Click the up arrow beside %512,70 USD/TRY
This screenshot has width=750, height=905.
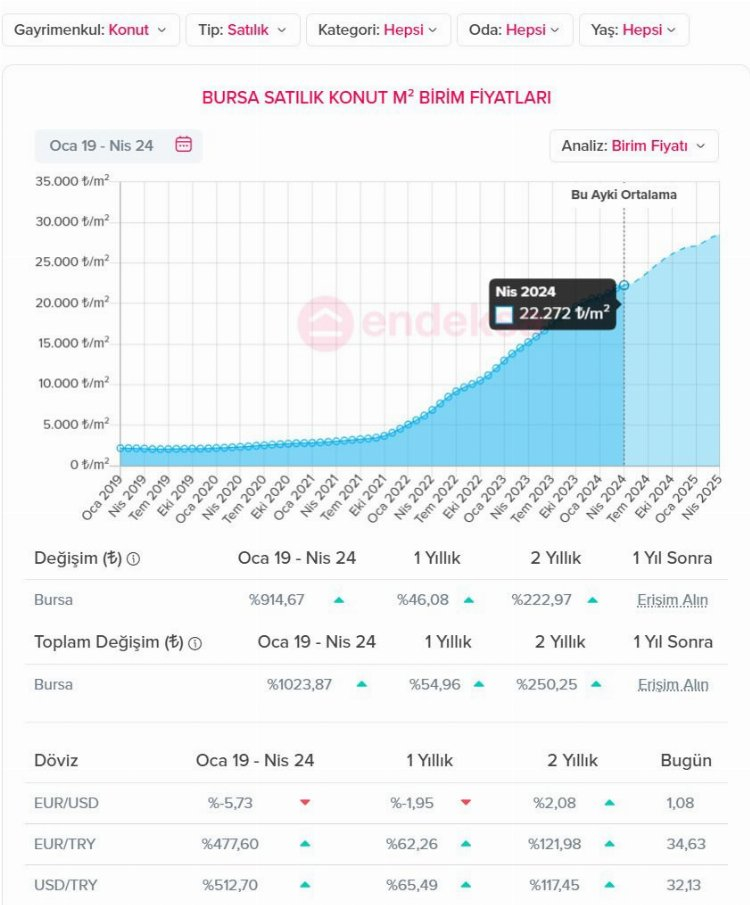[305, 885]
